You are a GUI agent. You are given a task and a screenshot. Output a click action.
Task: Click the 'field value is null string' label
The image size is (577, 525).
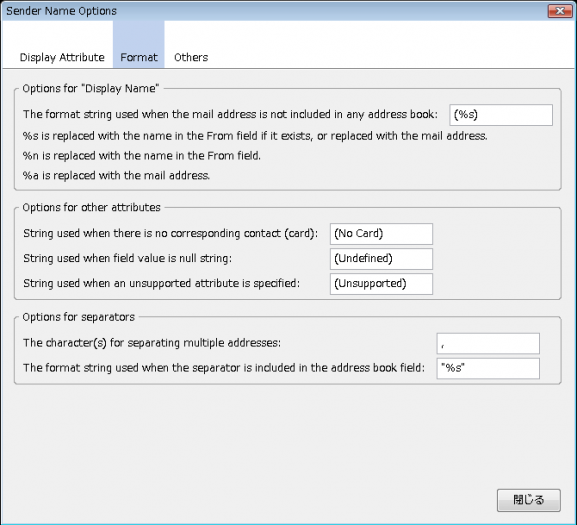click(x=128, y=258)
